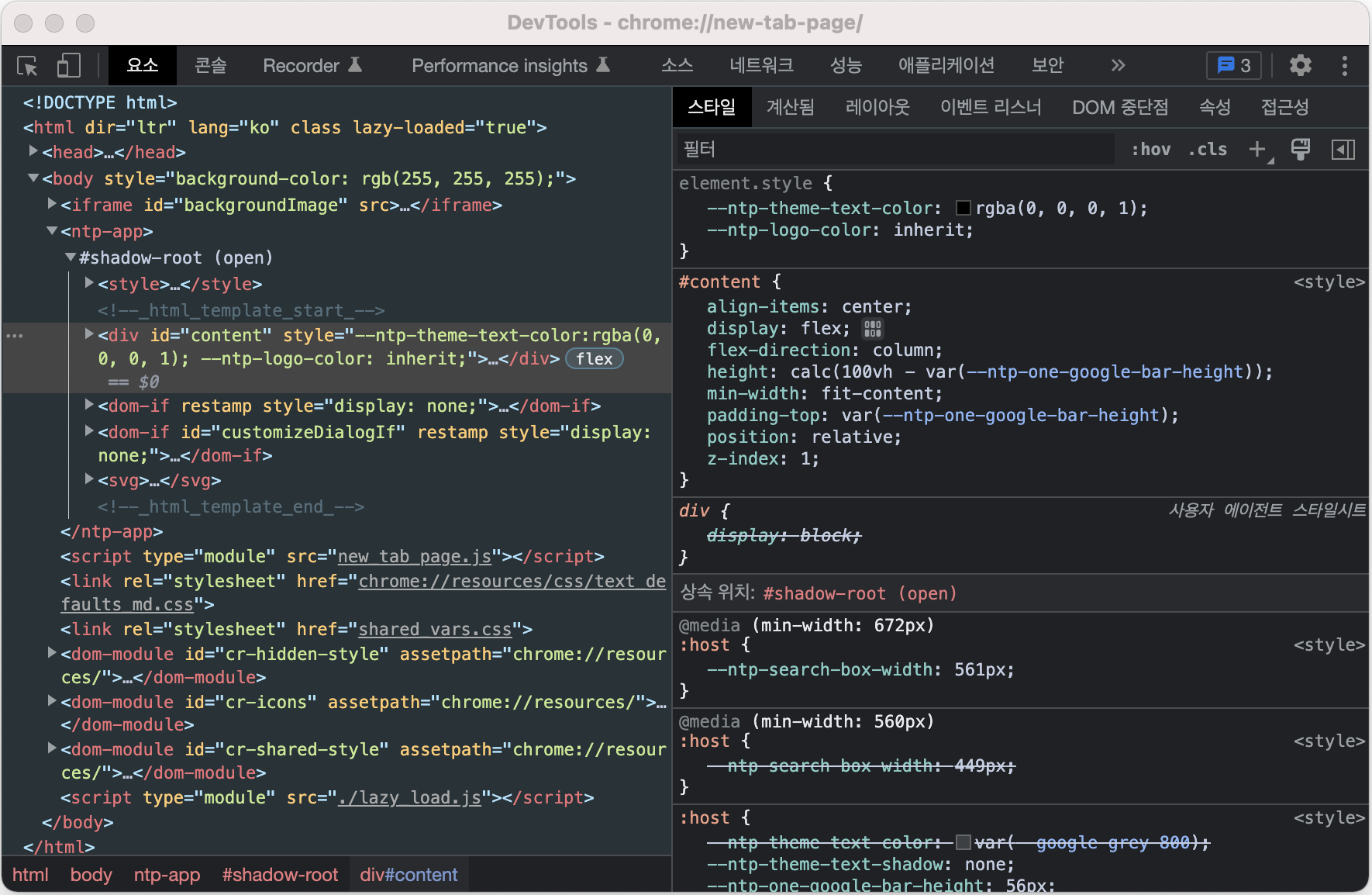Toggle rendering emulation paintbrush icon

click(1301, 149)
